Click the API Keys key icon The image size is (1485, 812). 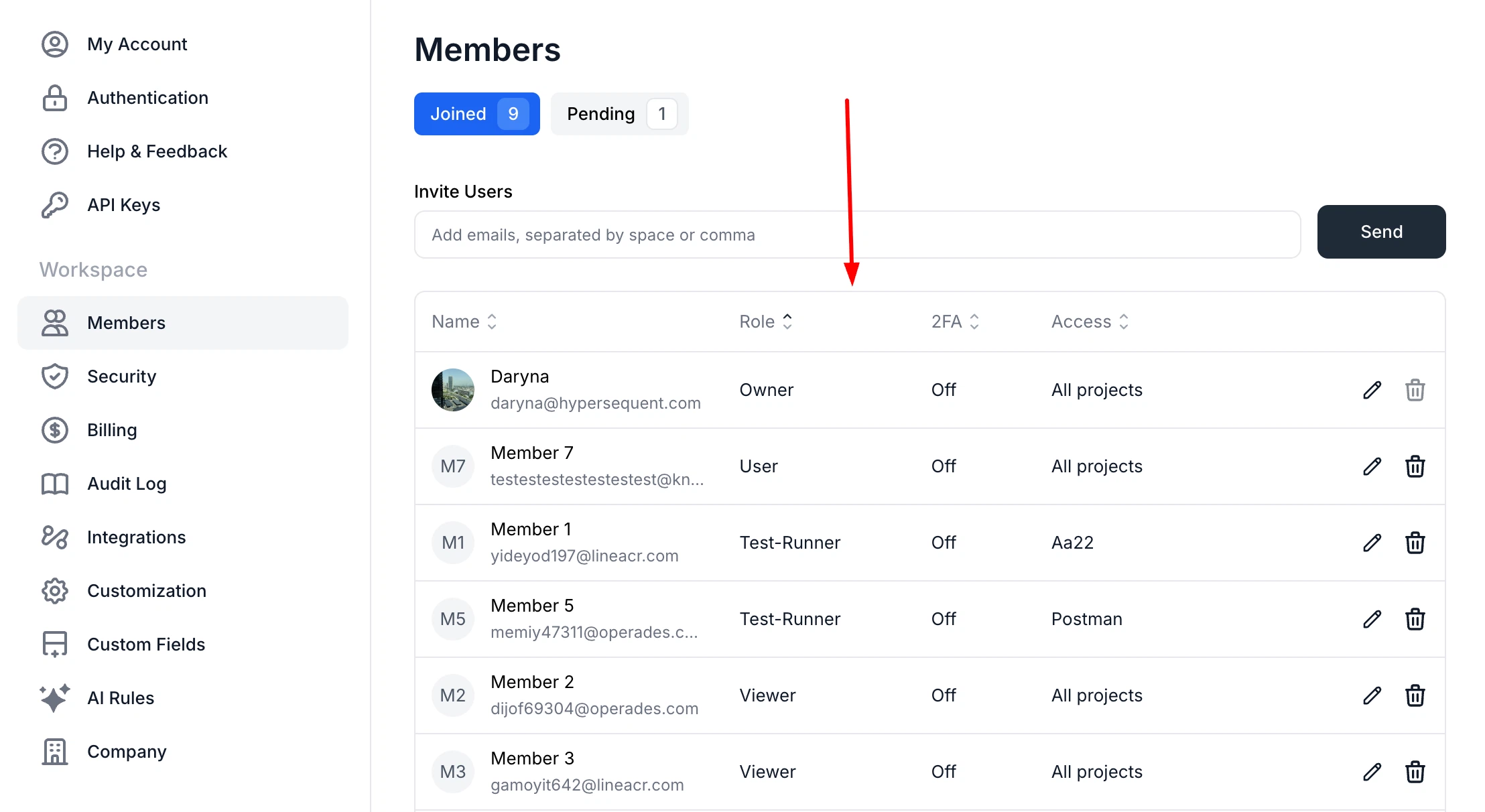coord(54,205)
